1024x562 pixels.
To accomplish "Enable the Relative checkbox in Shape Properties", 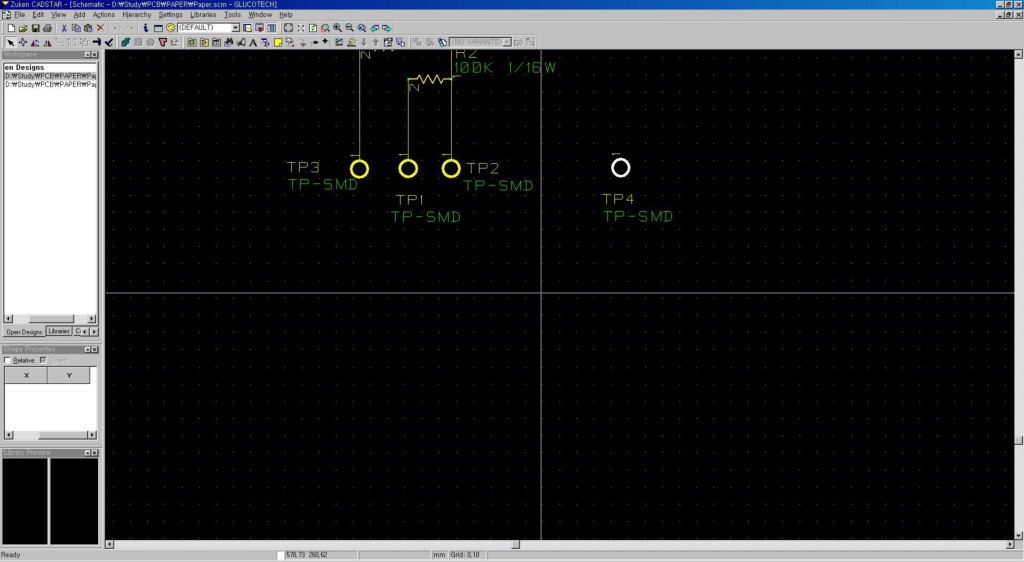I will click(x=8, y=360).
